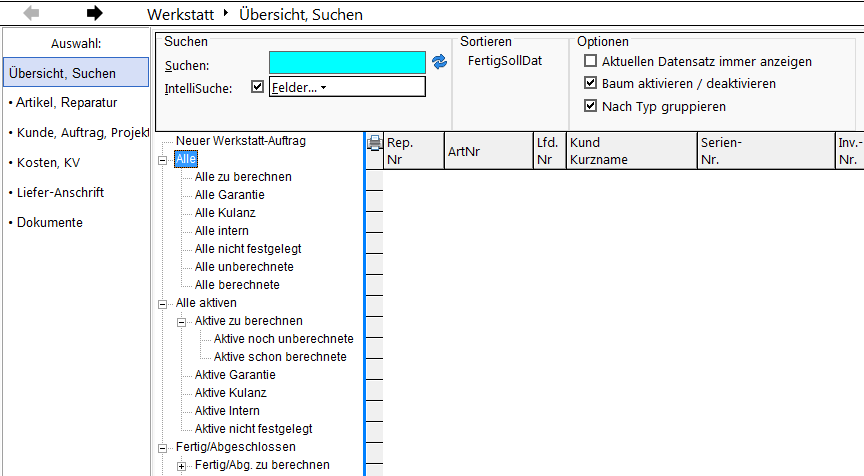This screenshot has height=476, width=864.
Task: Uncheck Nach Typ gruppieren
Action: pos(590,105)
